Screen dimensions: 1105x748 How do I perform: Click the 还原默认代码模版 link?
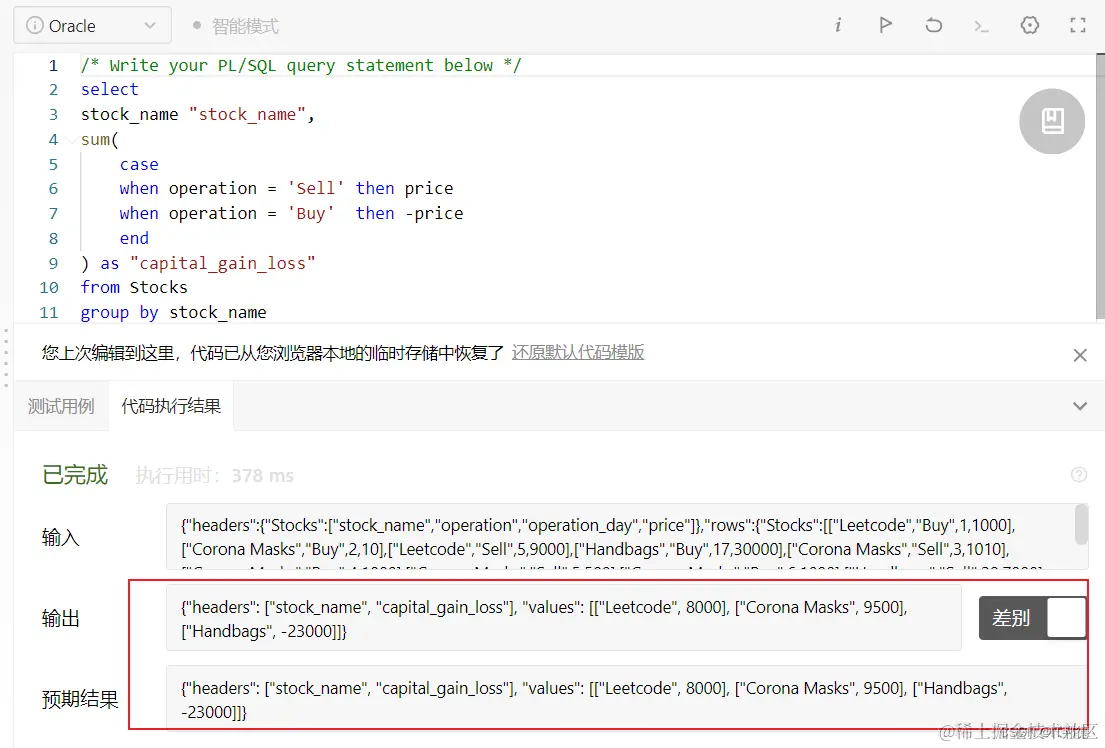coord(578,352)
